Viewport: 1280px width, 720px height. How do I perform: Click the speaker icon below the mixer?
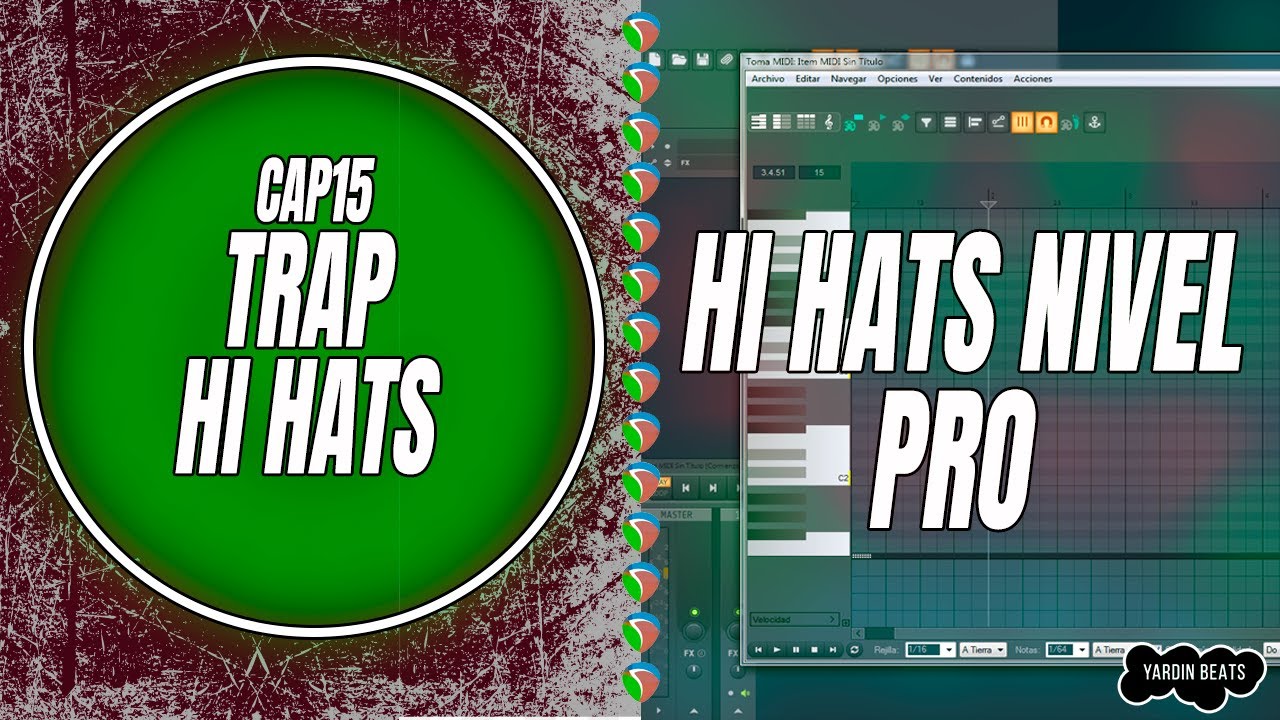[745, 693]
